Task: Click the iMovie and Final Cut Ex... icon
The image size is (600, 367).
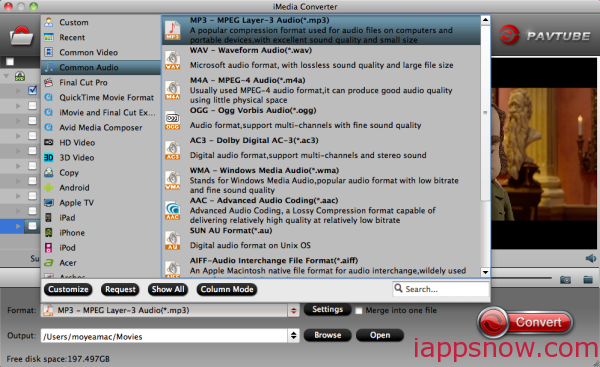Action: click(x=49, y=112)
